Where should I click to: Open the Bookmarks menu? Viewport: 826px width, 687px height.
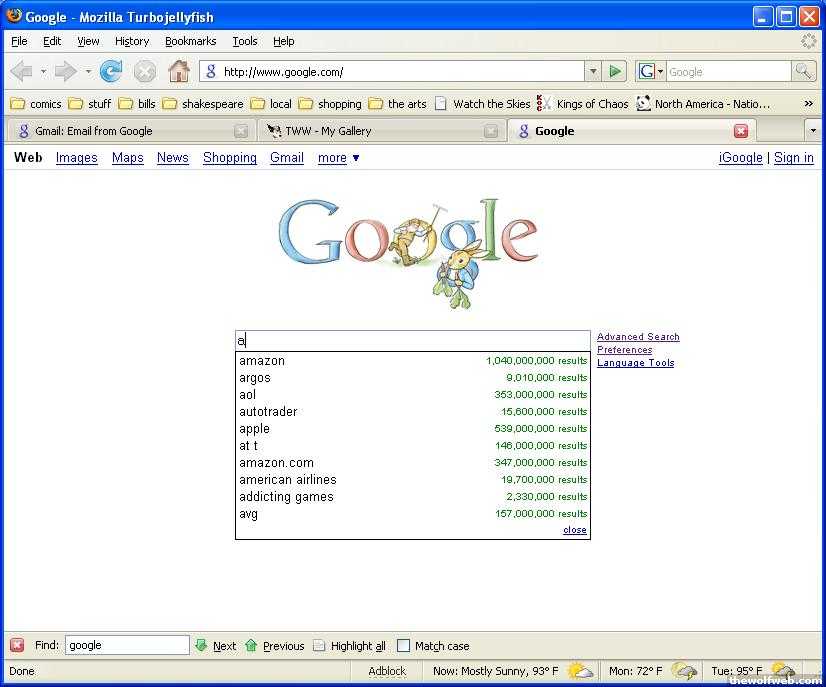[190, 41]
